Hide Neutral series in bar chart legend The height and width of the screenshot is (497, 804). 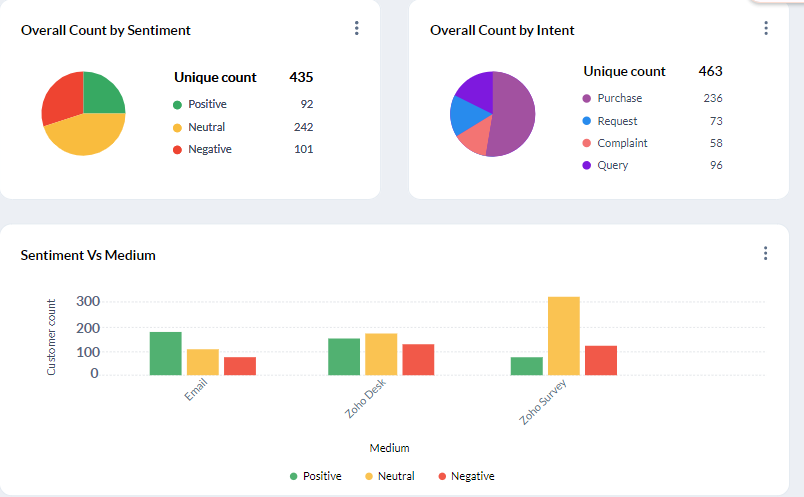(394, 476)
